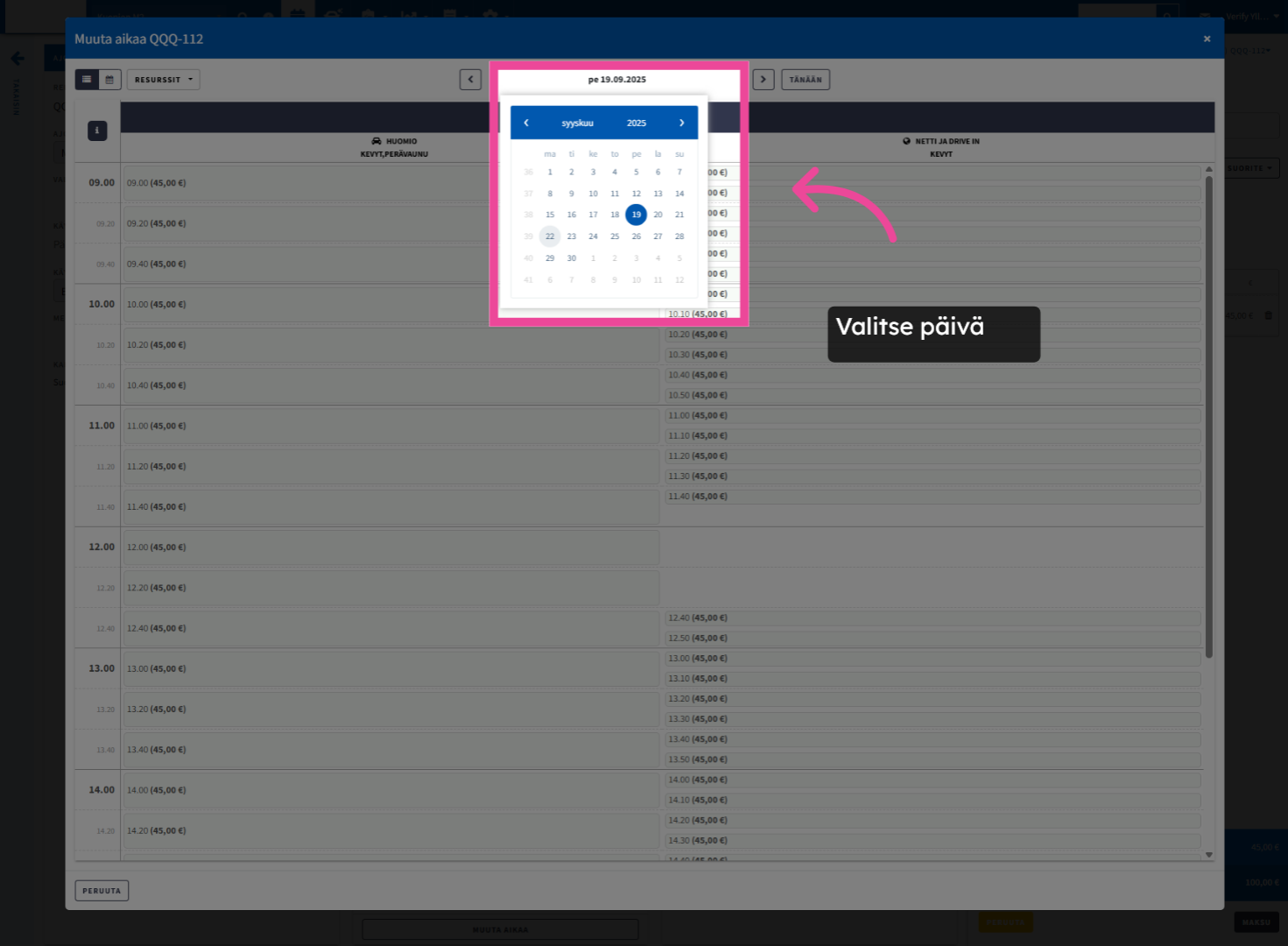Select 11.00 slot in Huomio column

pyautogui.click(x=391, y=426)
